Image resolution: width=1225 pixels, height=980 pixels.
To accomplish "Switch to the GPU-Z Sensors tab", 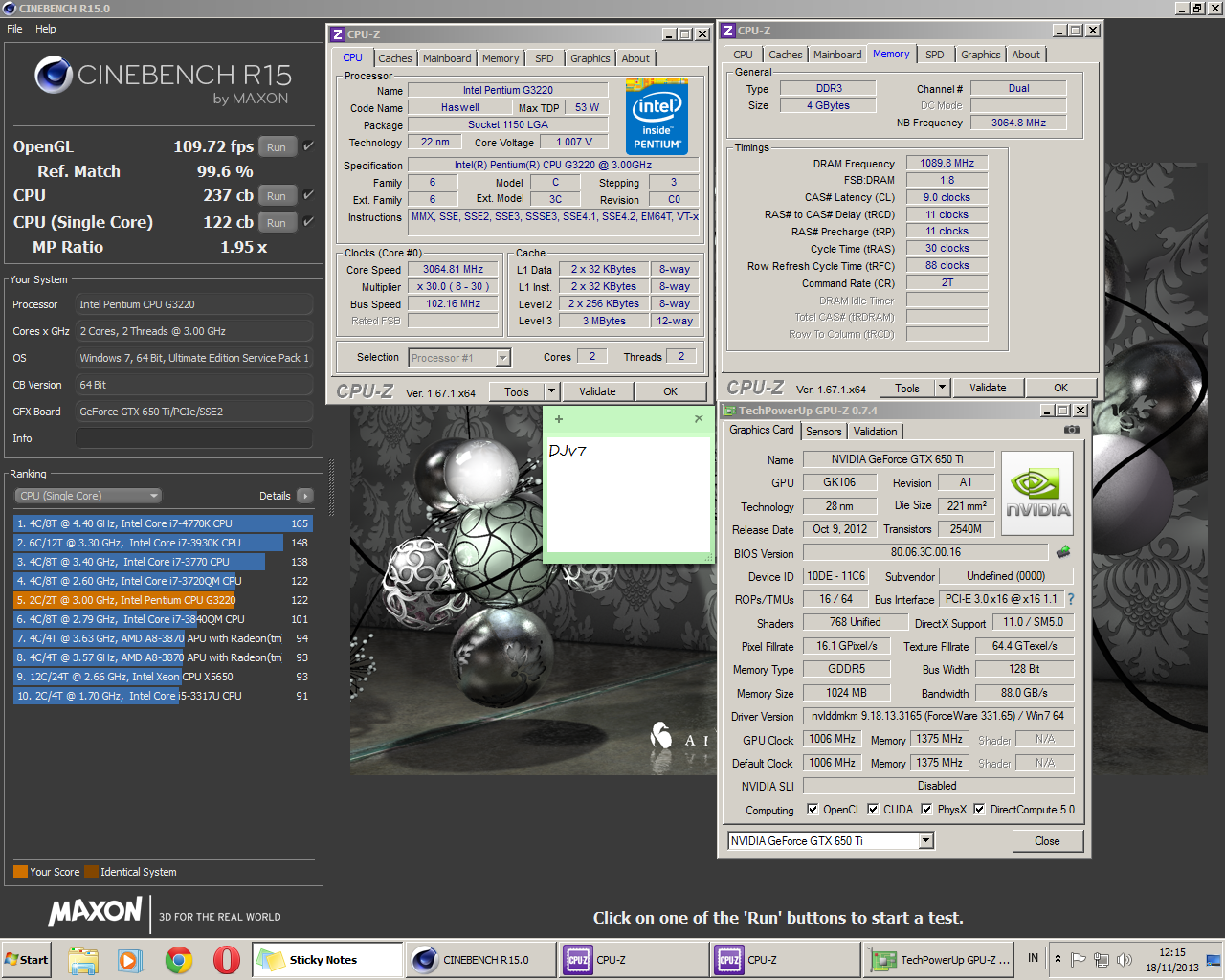I will [x=823, y=432].
